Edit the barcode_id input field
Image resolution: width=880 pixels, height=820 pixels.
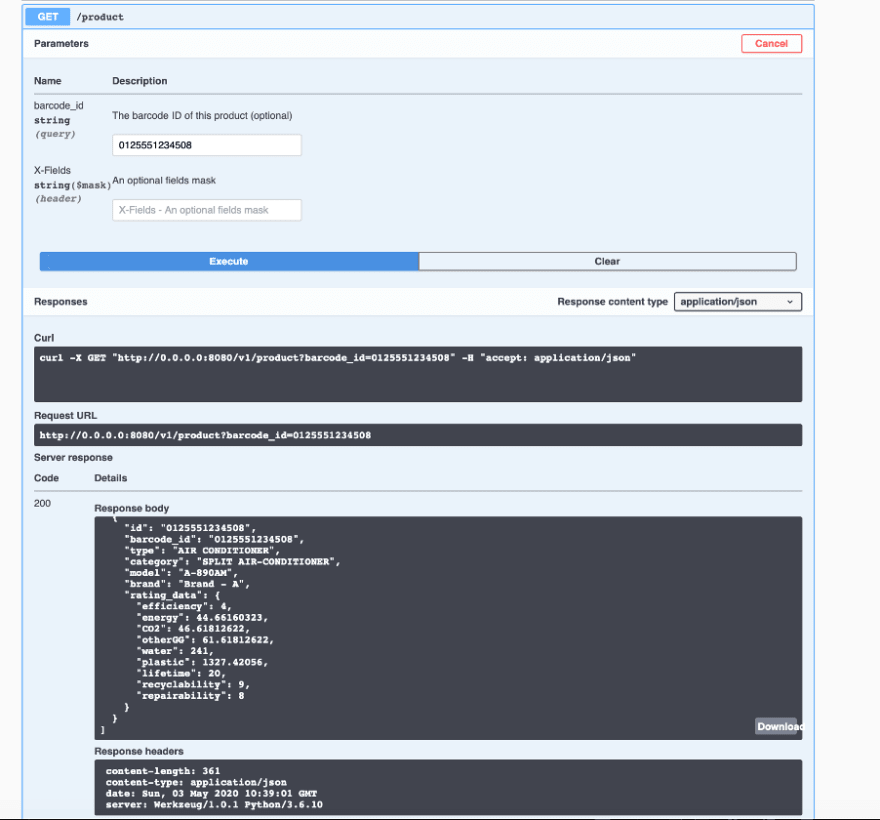pos(207,145)
